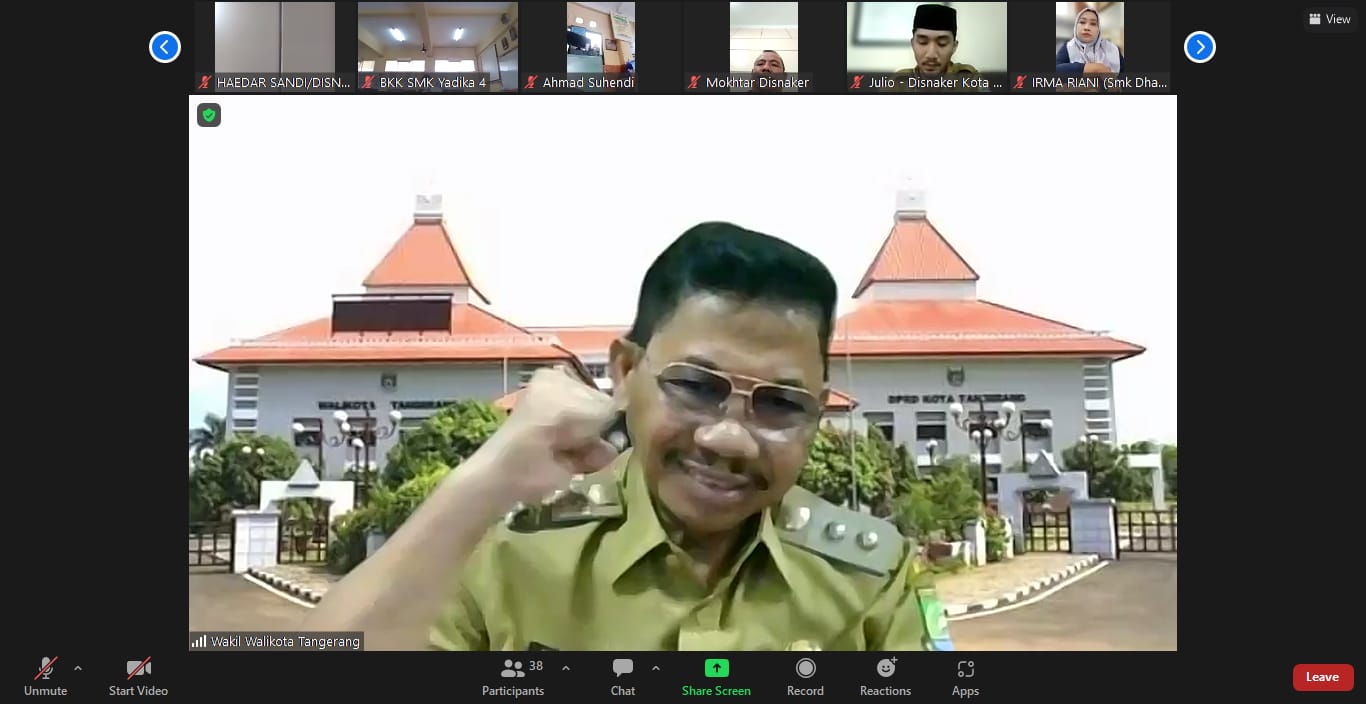Unmute the microphone

(x=45, y=676)
